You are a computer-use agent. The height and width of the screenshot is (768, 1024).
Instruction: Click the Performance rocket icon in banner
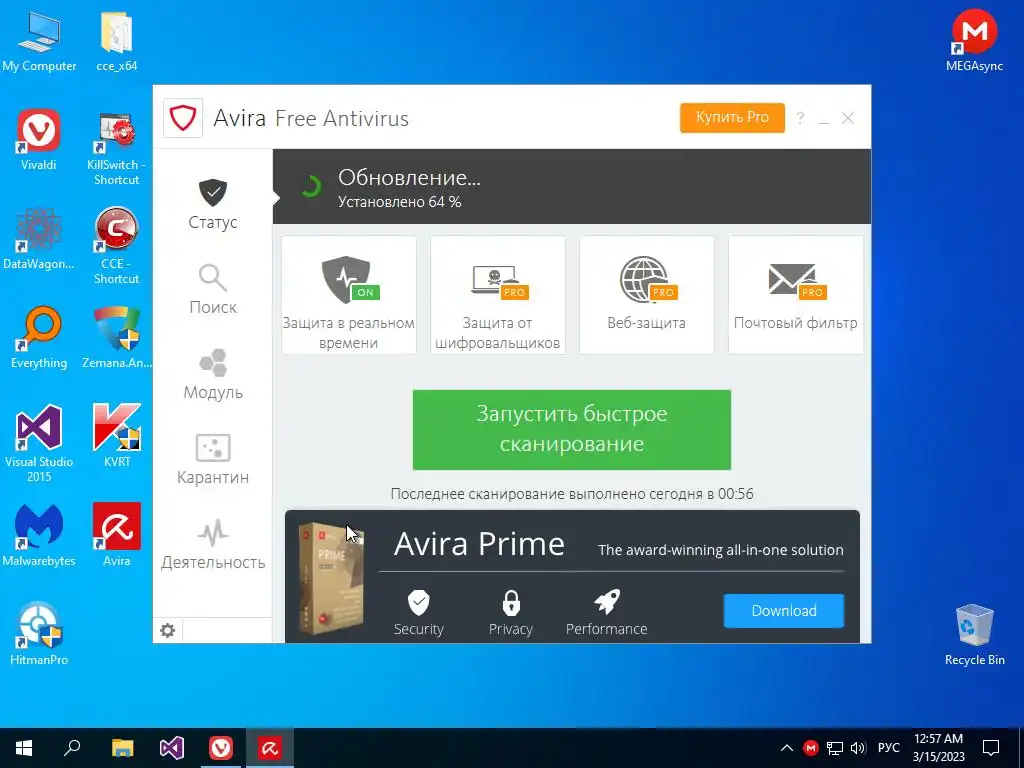(607, 602)
